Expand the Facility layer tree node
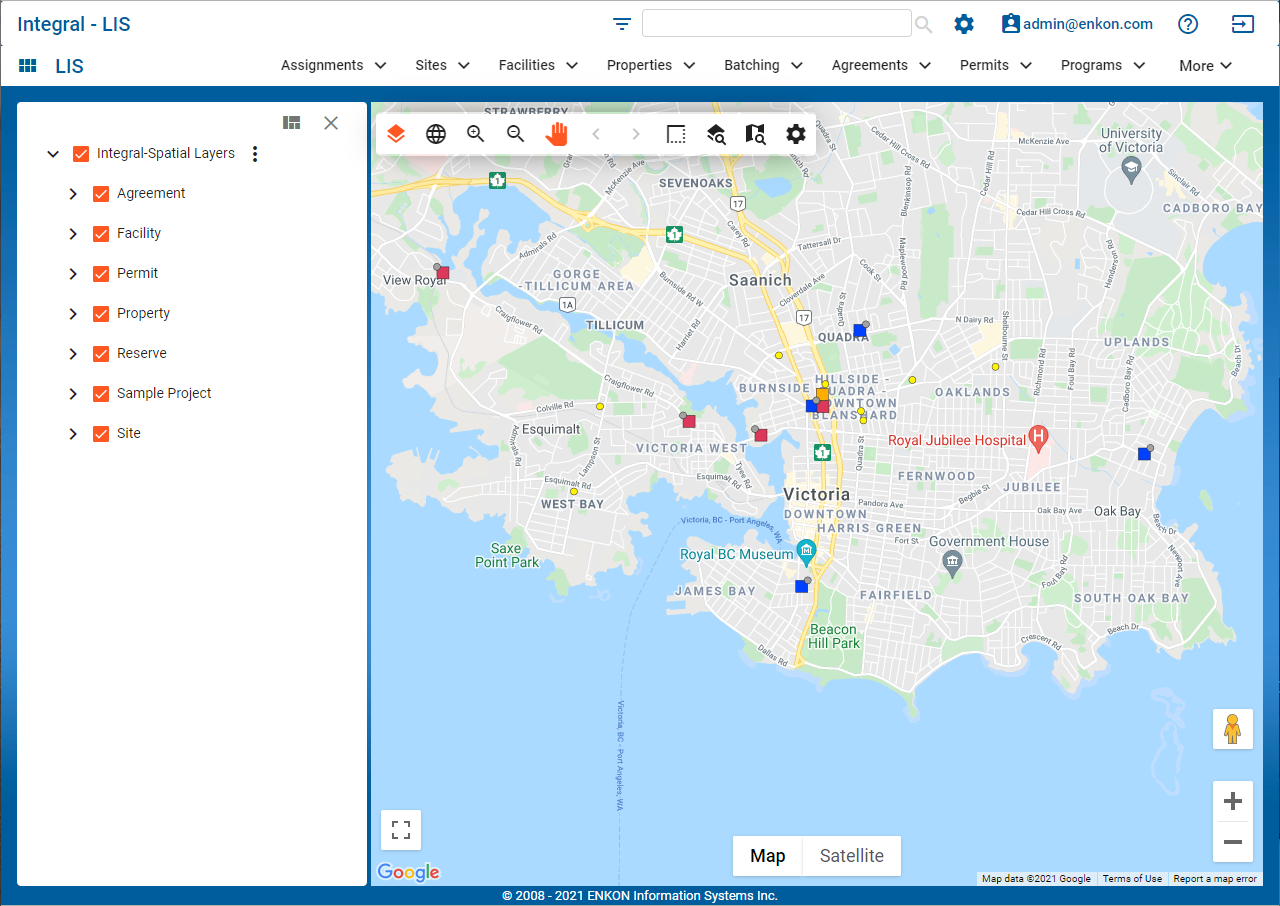The height and width of the screenshot is (906, 1280). [x=73, y=234]
